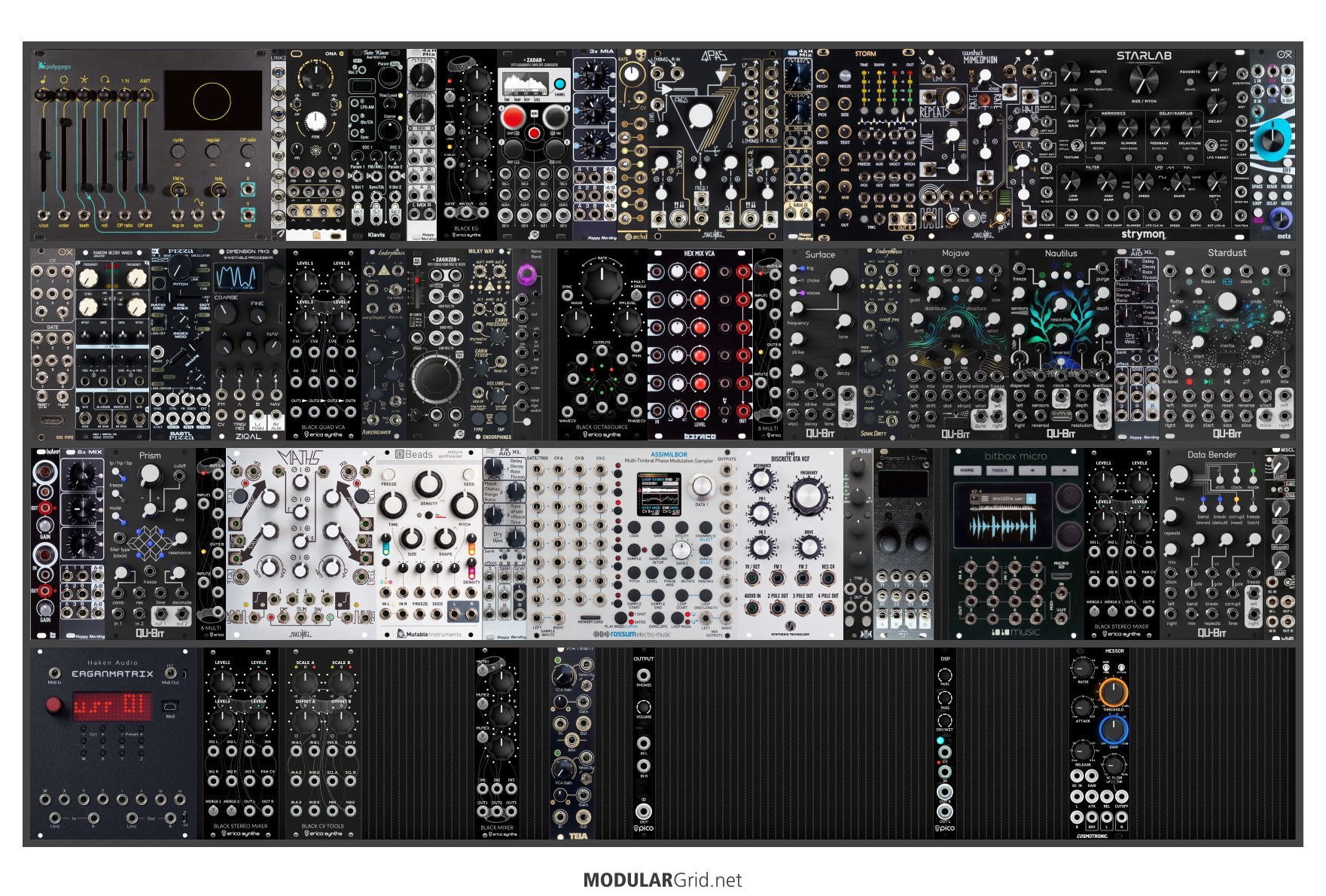1326x896 pixels.
Task: Click the polygogo X output jack
Action: point(248,189)
